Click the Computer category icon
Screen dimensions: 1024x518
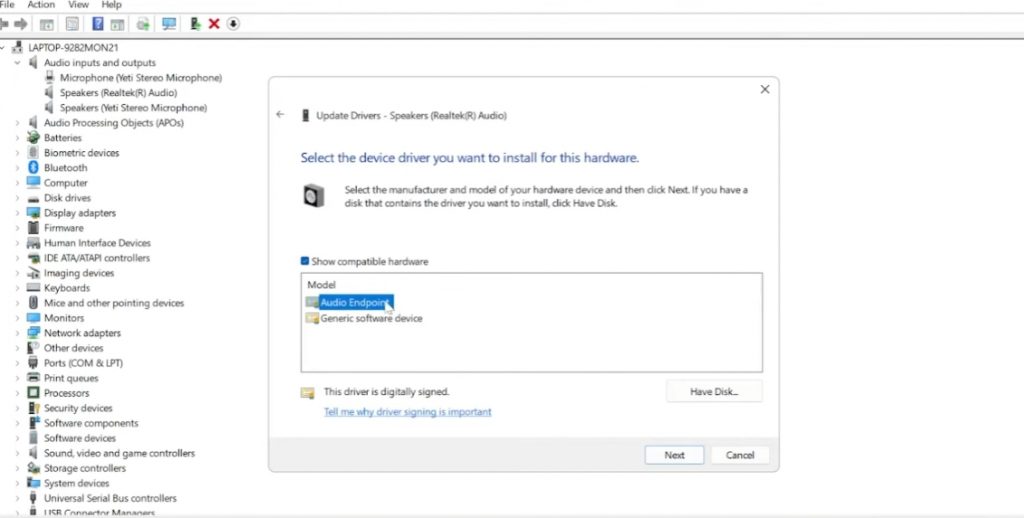pos(33,183)
